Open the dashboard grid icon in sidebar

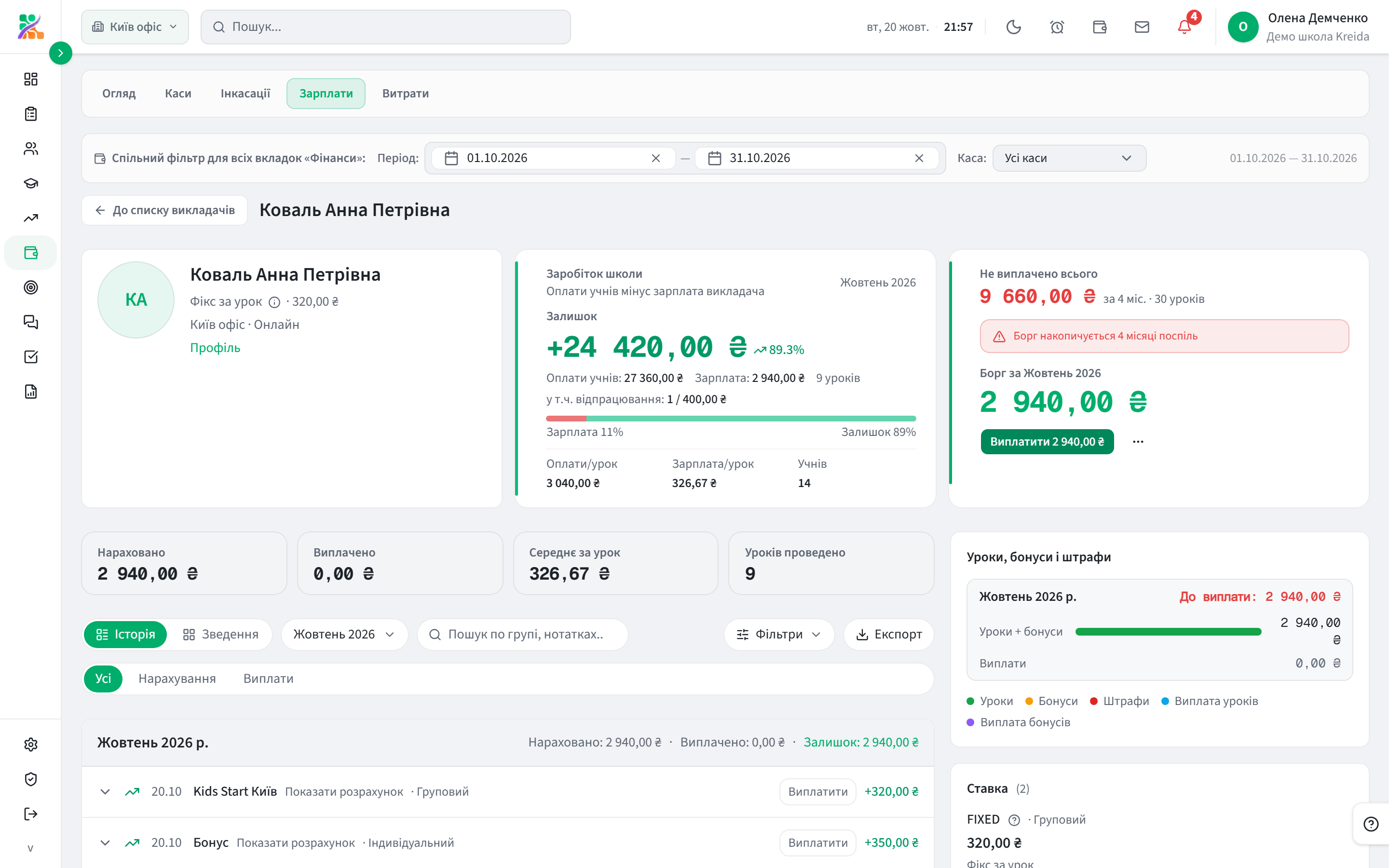pyautogui.click(x=31, y=79)
